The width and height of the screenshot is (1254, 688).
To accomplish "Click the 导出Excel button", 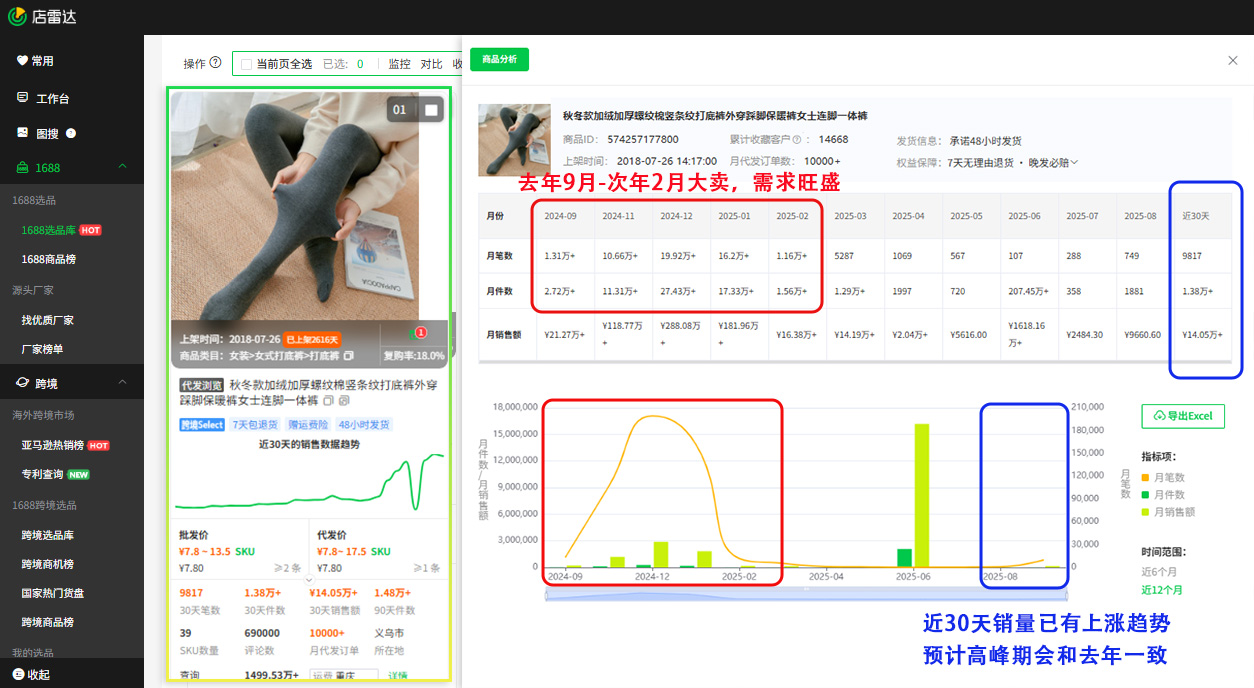I will 1183,416.
